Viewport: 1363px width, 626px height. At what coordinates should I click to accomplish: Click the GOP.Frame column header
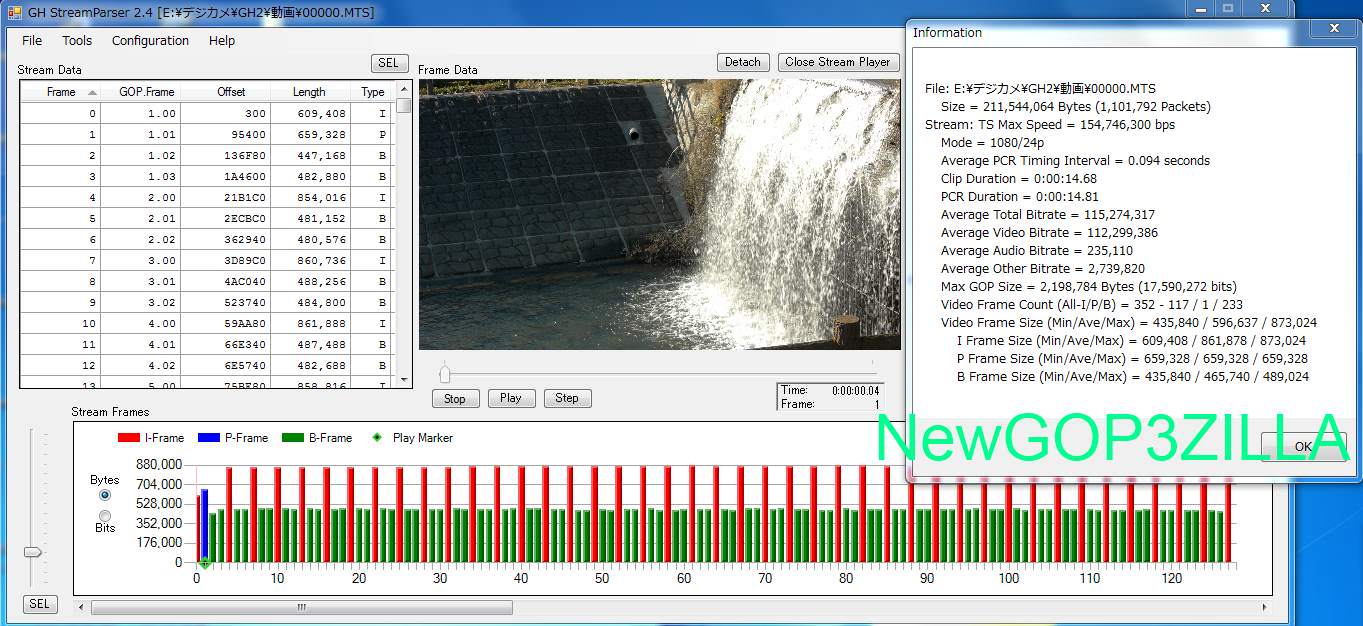(x=146, y=92)
